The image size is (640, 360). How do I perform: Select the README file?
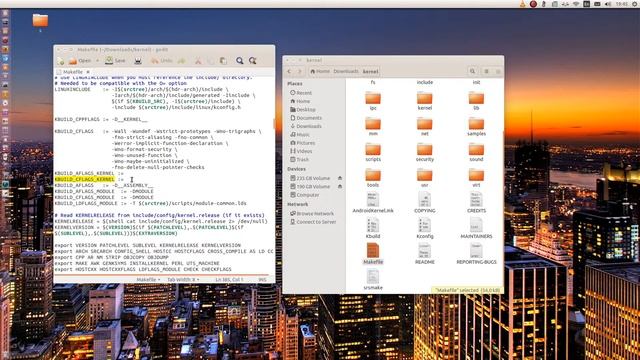tap(424, 254)
